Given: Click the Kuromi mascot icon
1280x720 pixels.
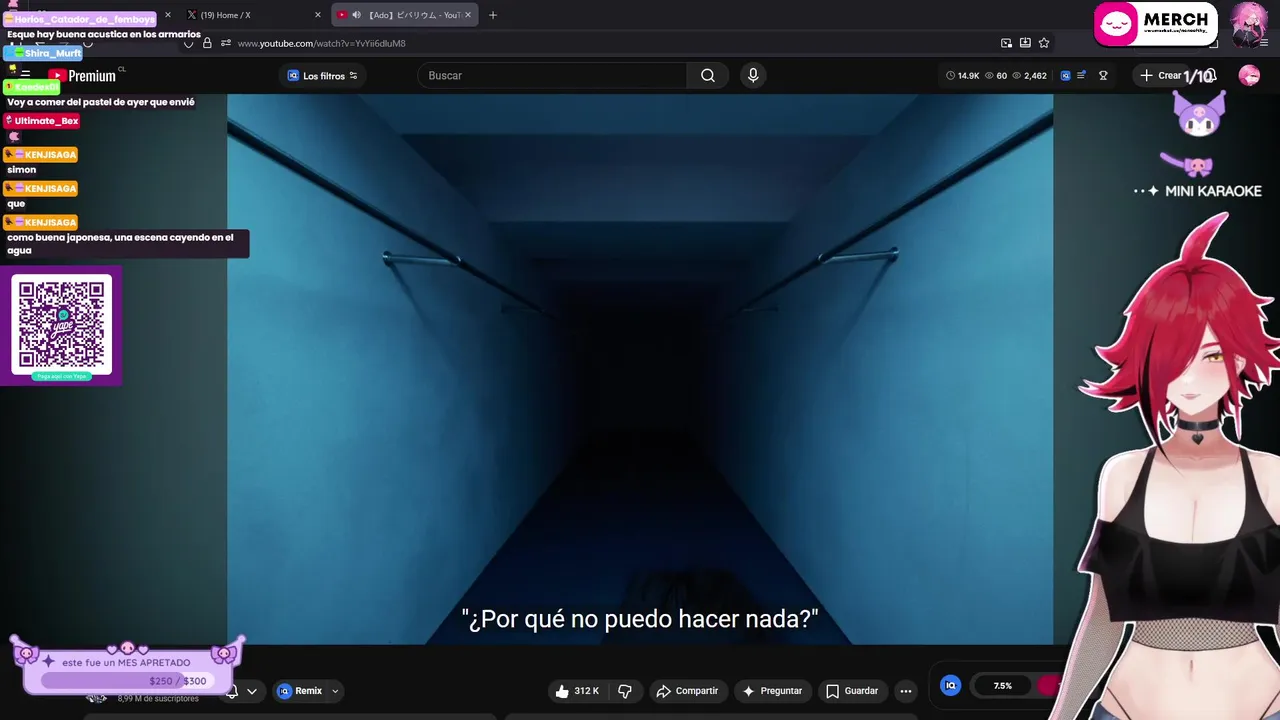Looking at the screenshot, I should [x=1199, y=115].
